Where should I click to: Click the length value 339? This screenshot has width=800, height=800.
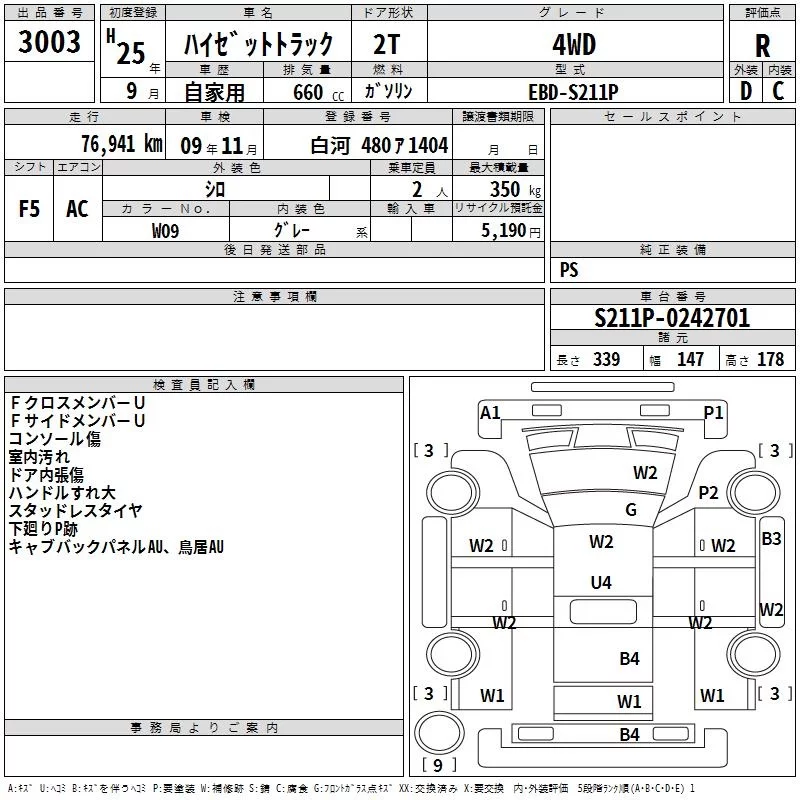(606, 360)
